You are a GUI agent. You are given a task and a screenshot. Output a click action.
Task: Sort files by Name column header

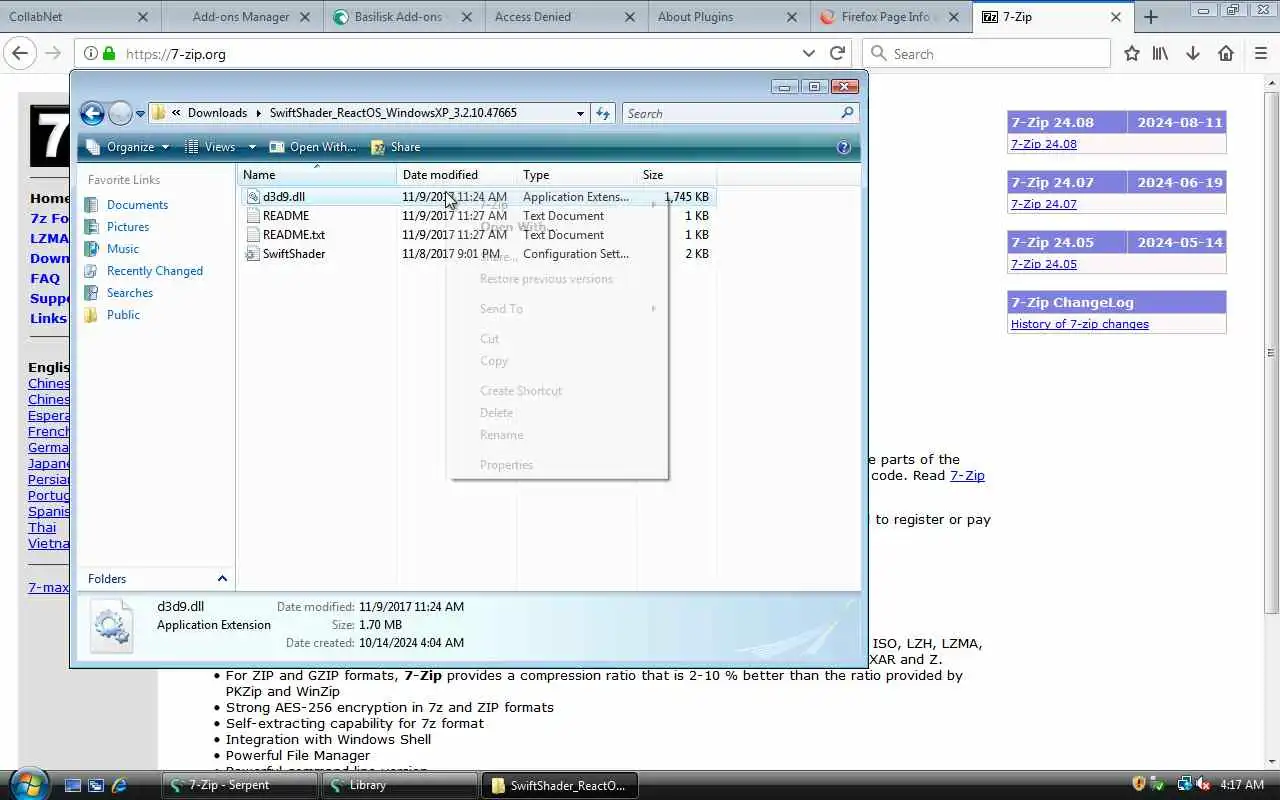click(x=317, y=175)
